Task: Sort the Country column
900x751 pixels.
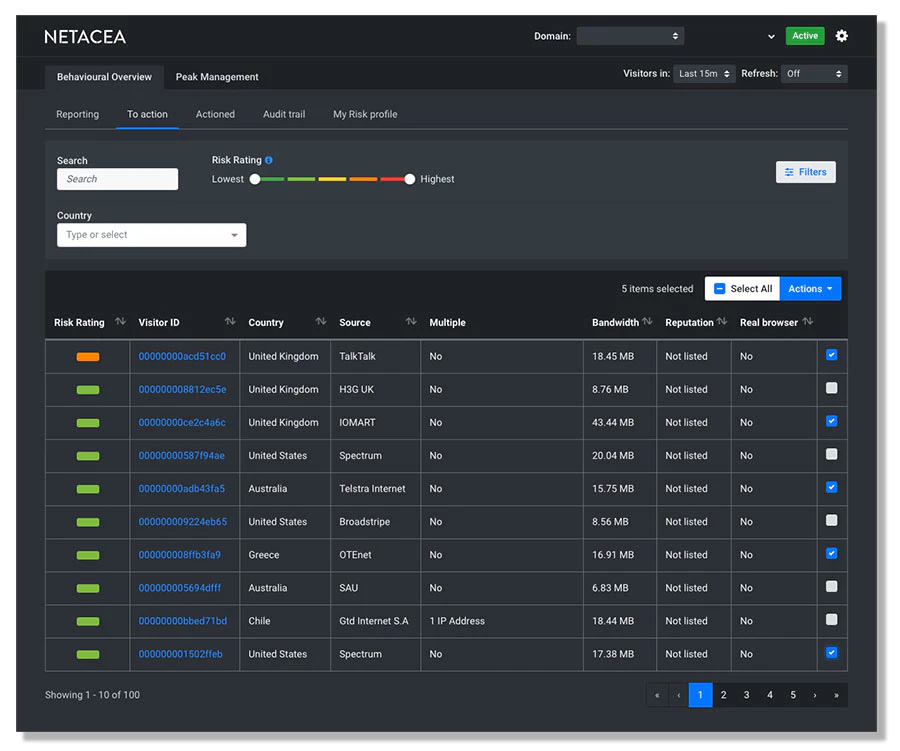Action: point(320,322)
